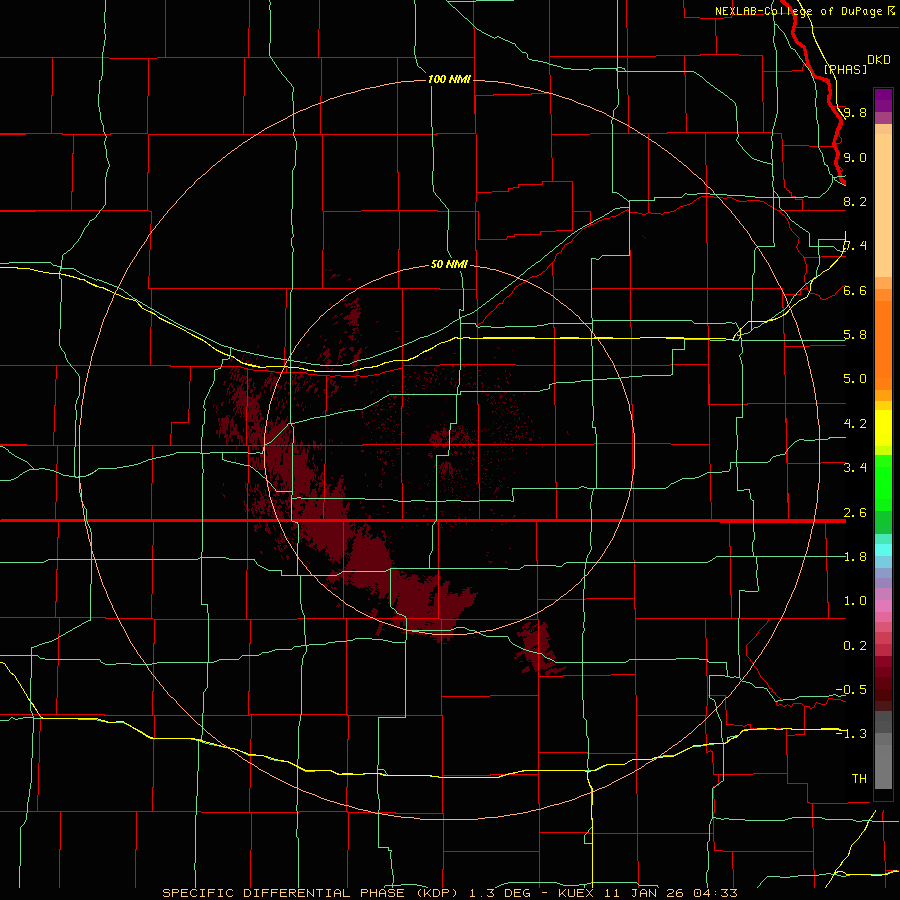
Task: Click the -1.3 legend value
Action: click(851, 734)
